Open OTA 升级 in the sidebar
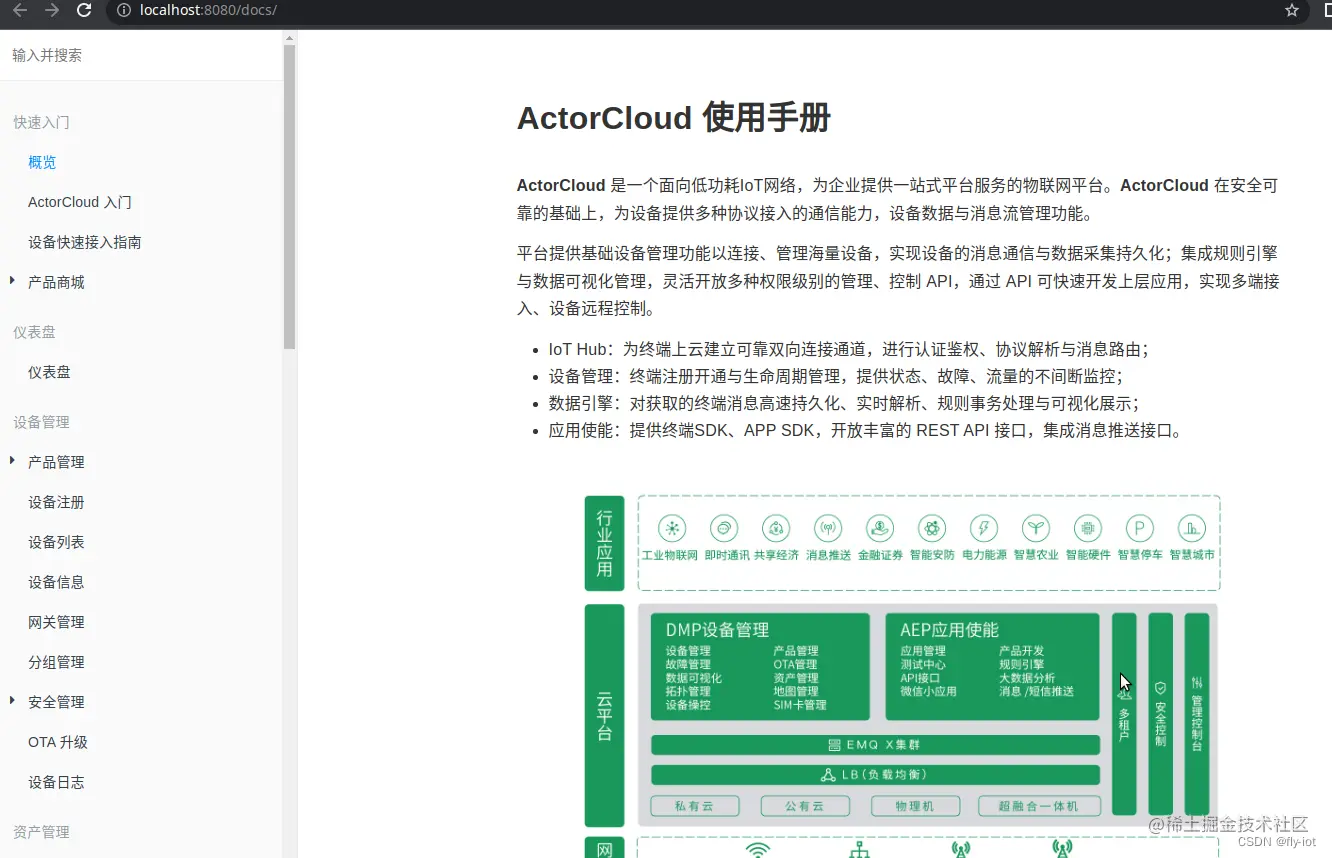 tap(58, 742)
